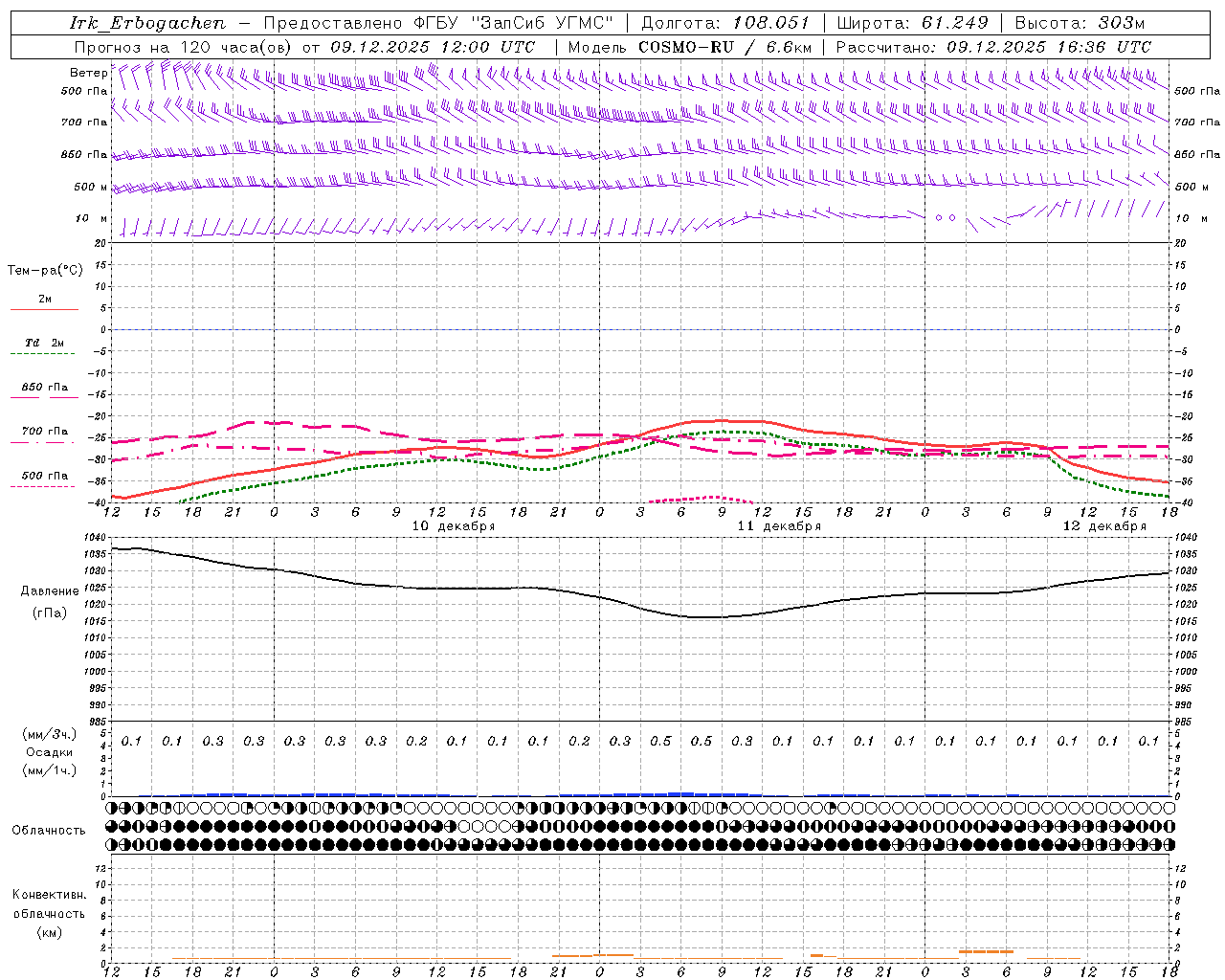This screenshot has width=1225, height=980.
Task: Click the Осадки precipitation label
Action: 50,752
